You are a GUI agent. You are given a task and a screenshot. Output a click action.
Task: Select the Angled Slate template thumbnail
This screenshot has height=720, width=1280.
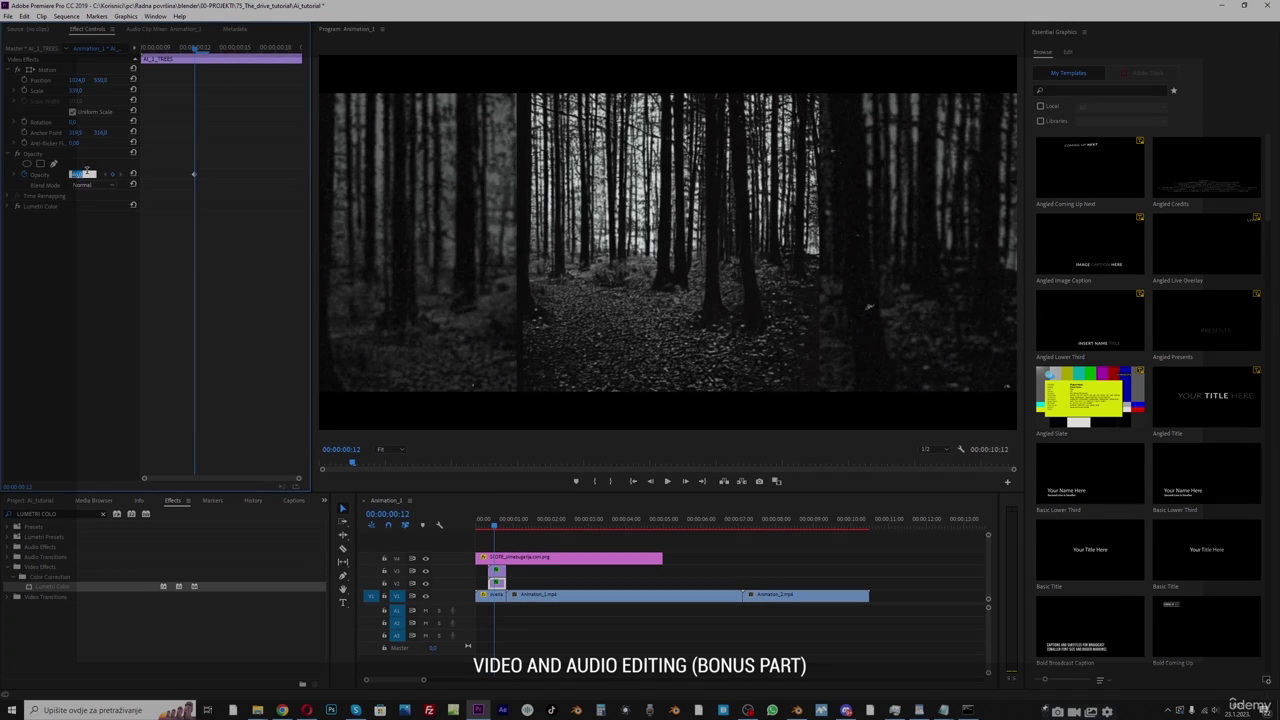point(1090,397)
